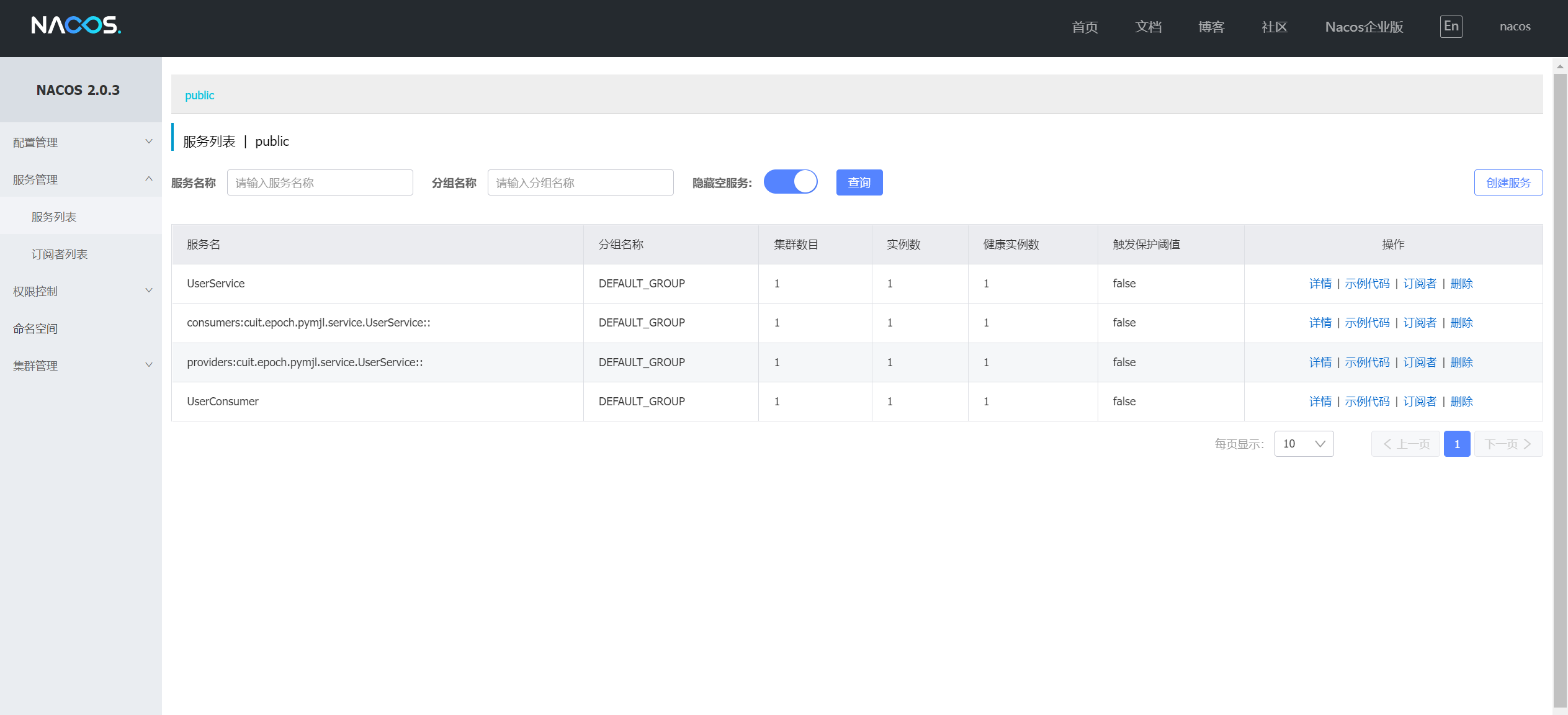Open 博客 in top navigation

(x=1211, y=27)
